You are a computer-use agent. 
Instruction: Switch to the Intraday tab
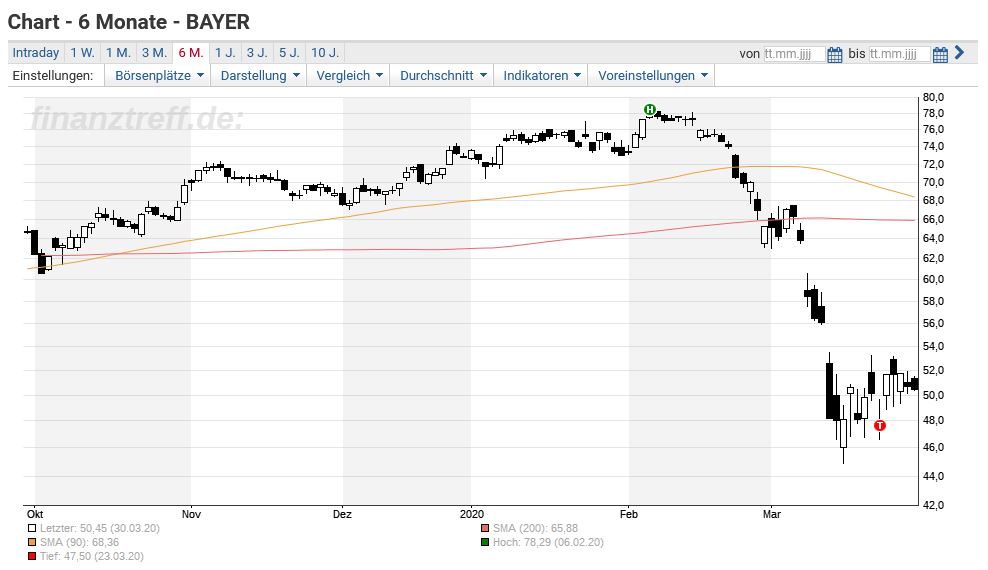(36, 53)
